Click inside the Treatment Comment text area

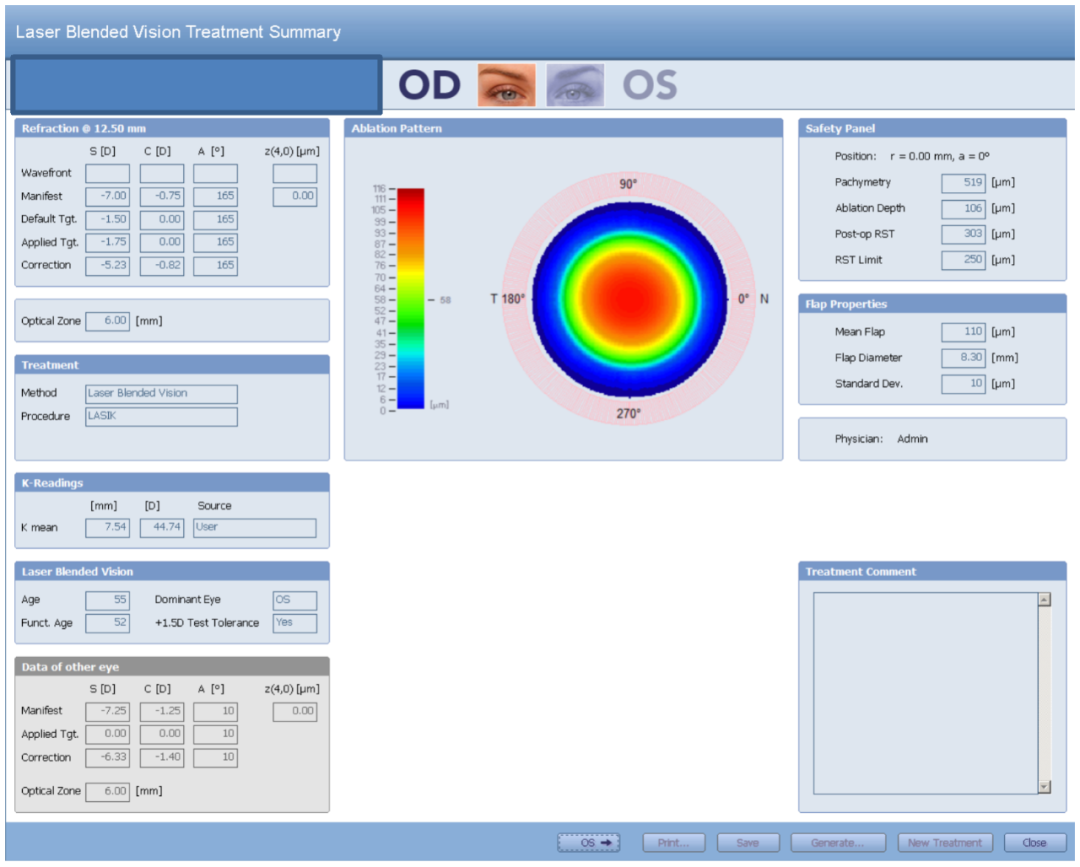pyautogui.click(x=924, y=692)
